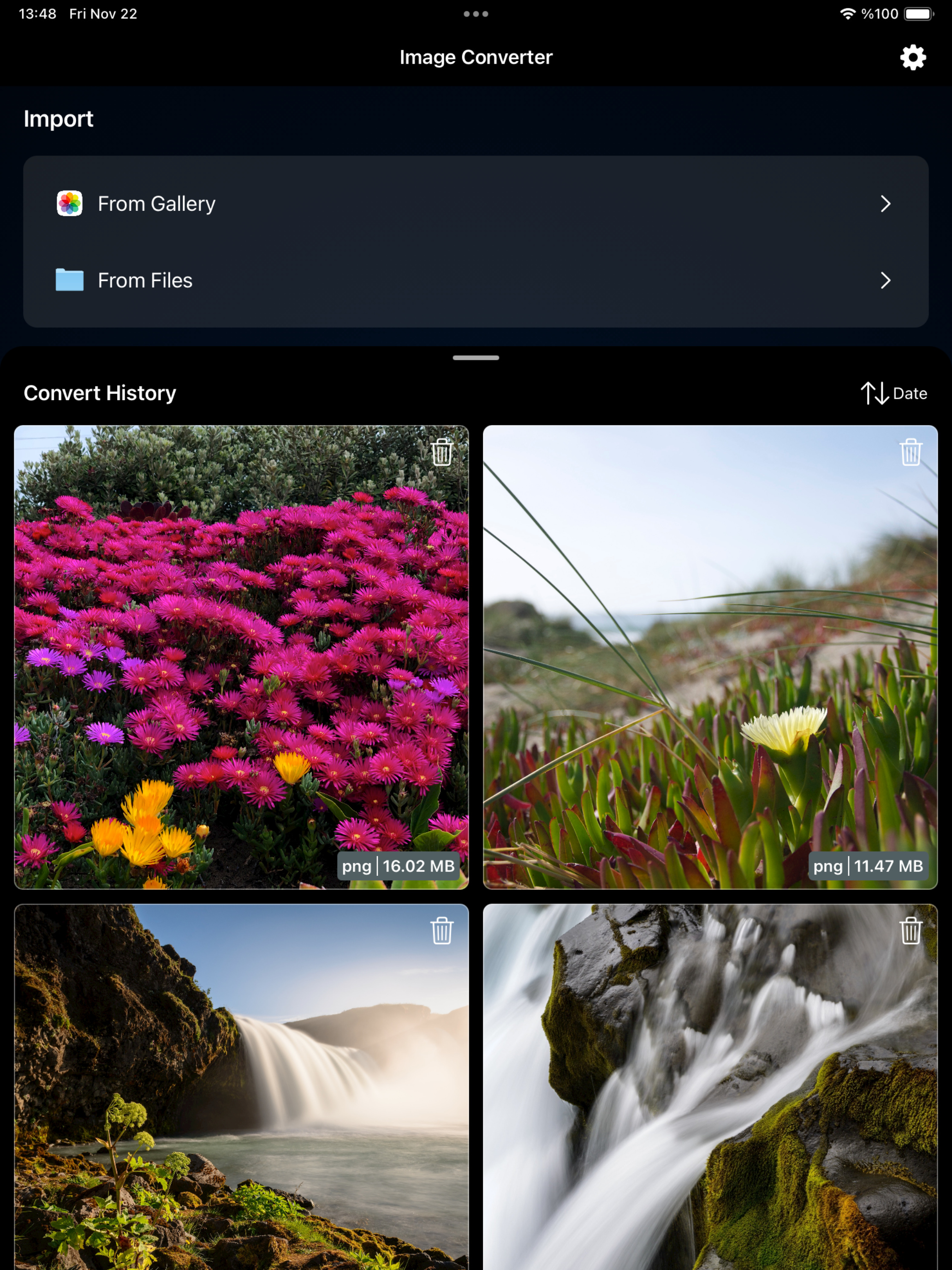Tap the png 16.02 MB label

(x=398, y=866)
